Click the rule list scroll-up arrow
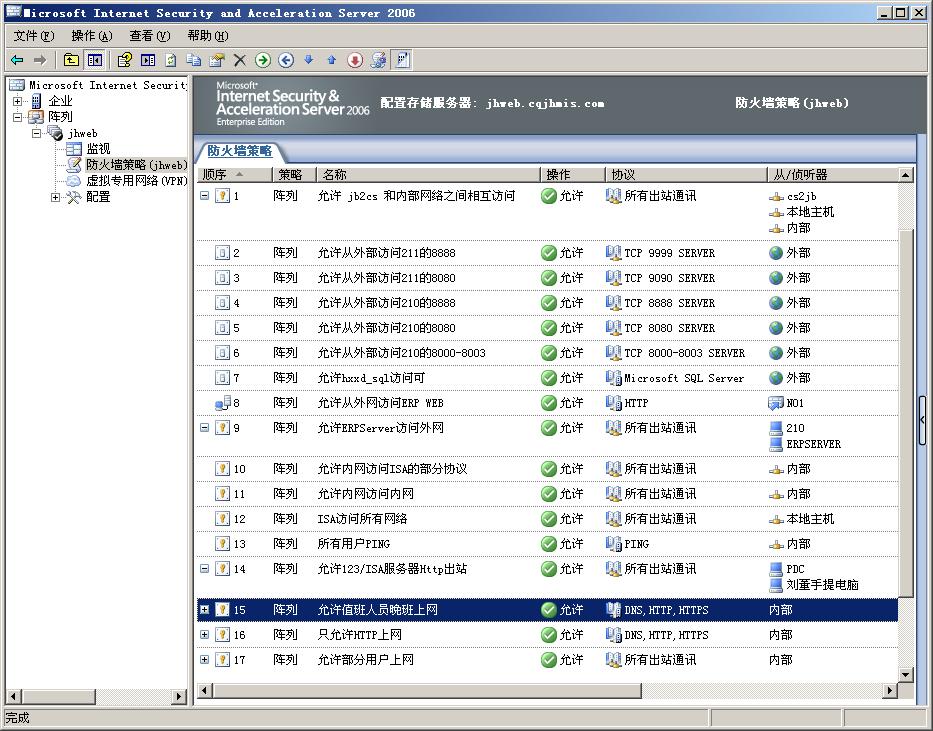This screenshot has height=731, width=933. [x=905, y=175]
